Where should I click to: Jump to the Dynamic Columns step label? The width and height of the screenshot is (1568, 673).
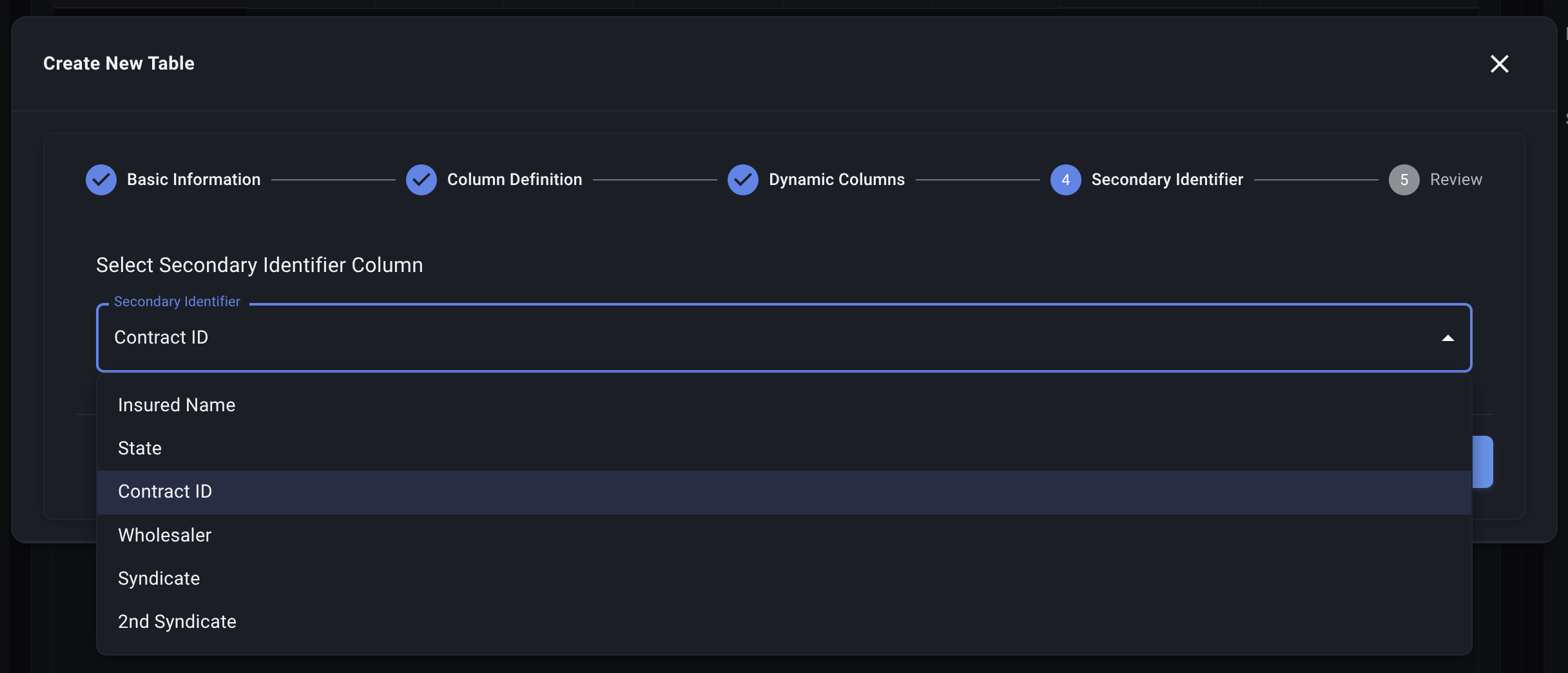[836, 180]
